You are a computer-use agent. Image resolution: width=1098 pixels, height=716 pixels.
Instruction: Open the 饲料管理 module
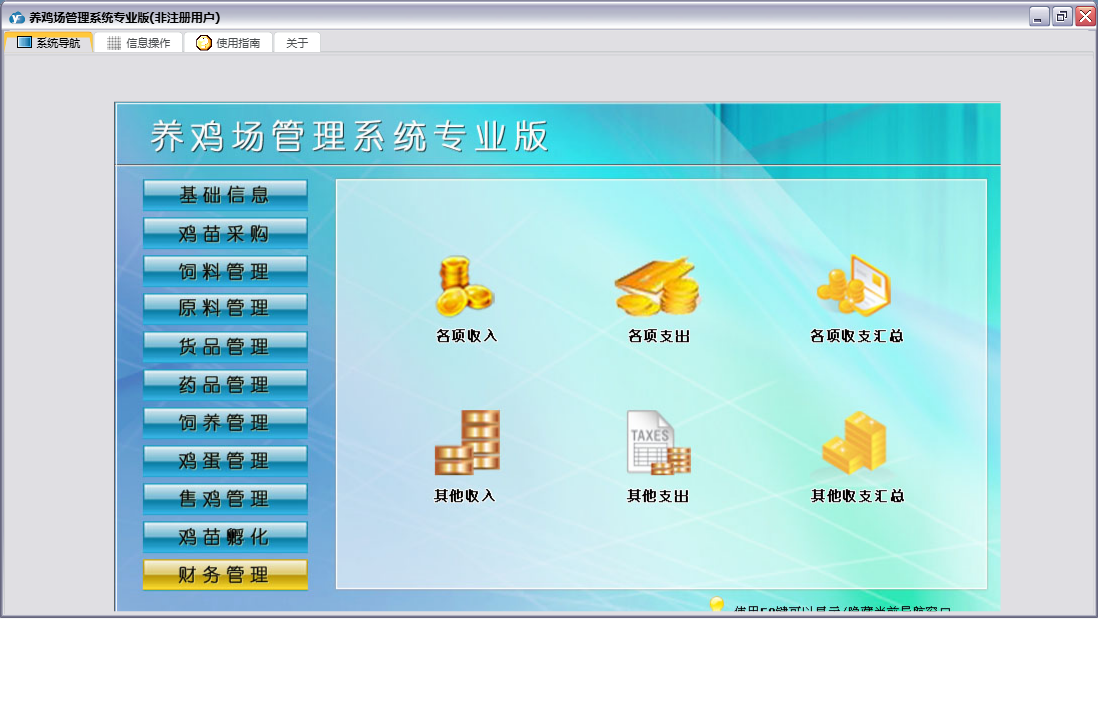[225, 271]
